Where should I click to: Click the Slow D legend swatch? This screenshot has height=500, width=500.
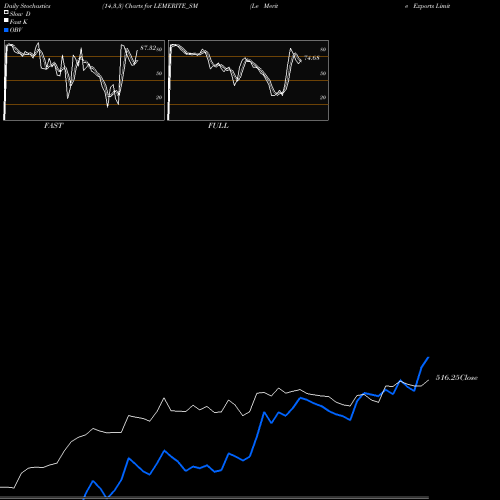pos(6,12)
